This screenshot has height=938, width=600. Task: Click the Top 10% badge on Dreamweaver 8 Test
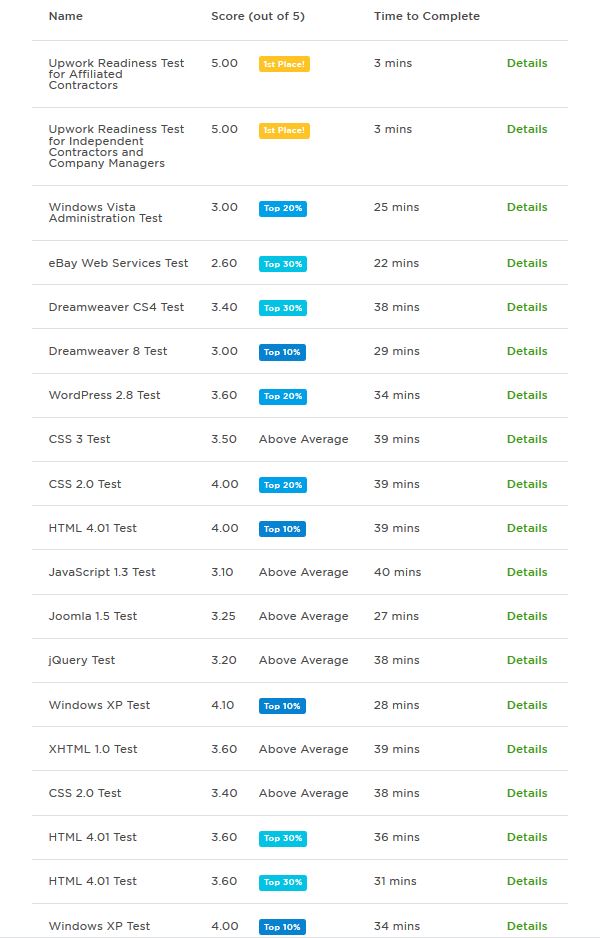(282, 352)
